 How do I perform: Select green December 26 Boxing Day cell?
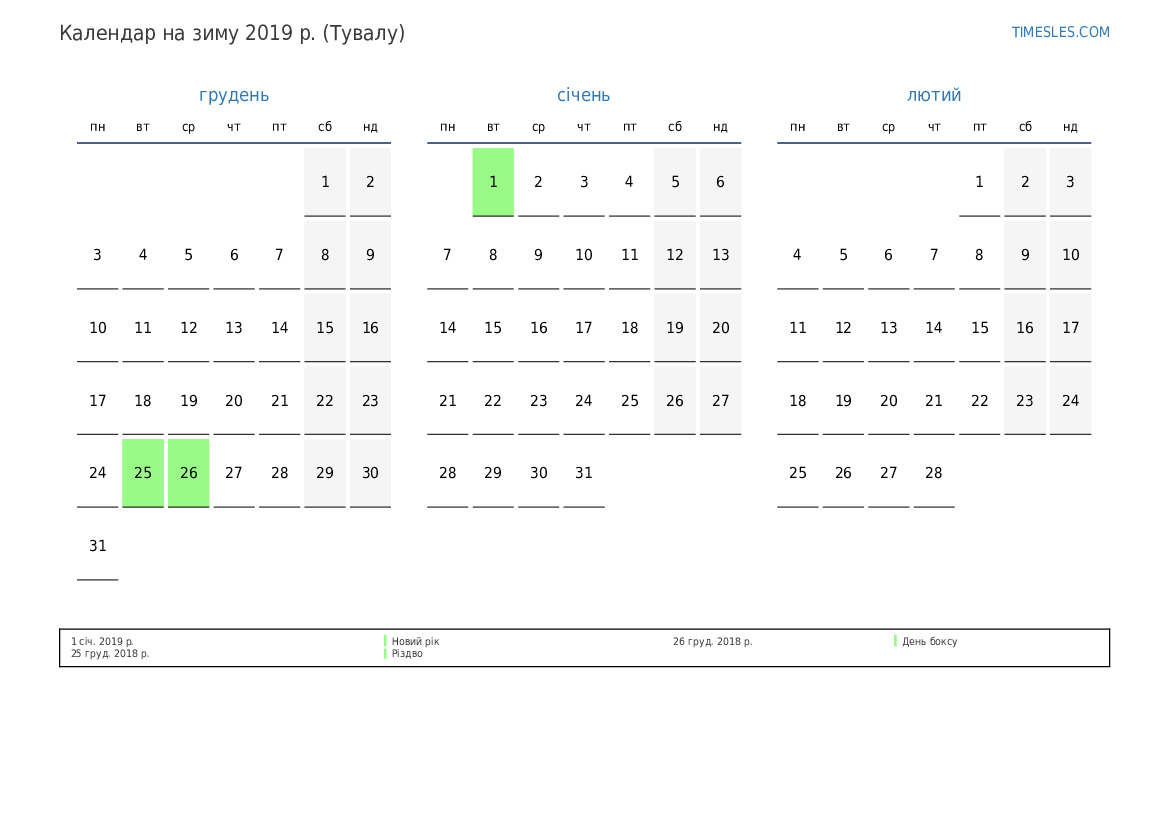(x=189, y=473)
